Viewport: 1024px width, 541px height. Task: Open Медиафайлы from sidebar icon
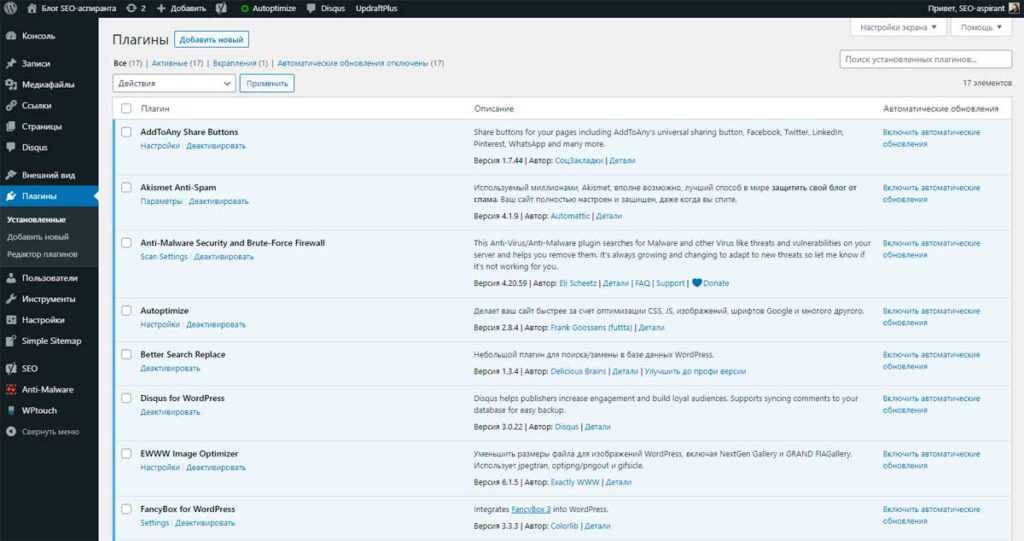[11, 85]
